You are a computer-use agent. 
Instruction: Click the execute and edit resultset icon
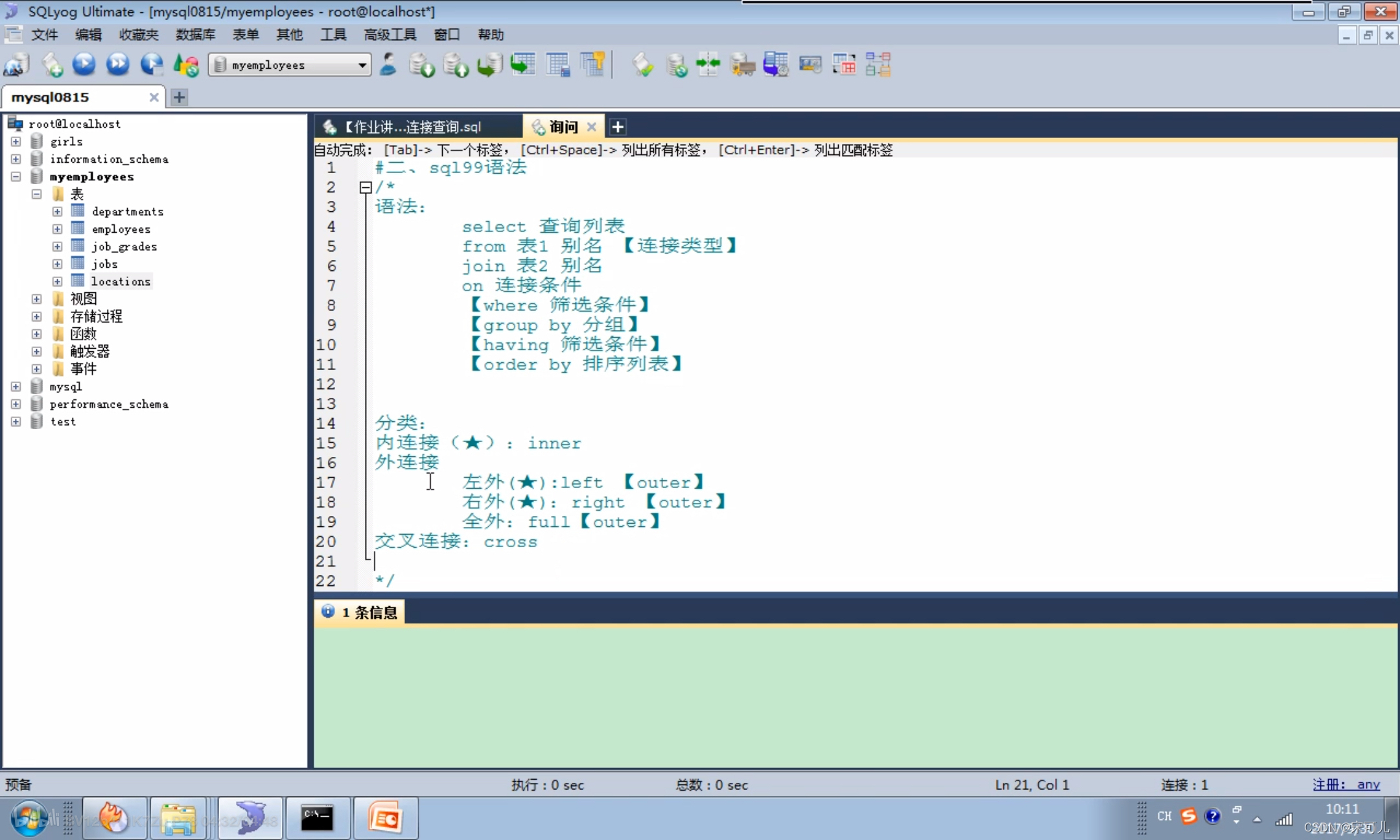click(152, 65)
